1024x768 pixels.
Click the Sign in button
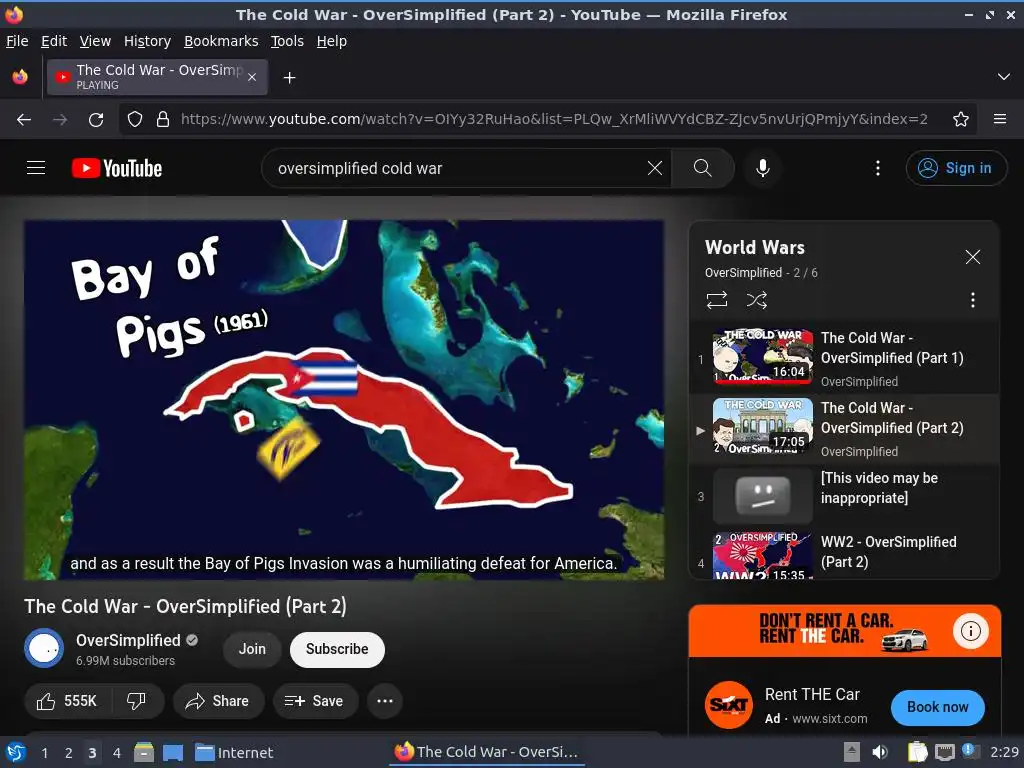tap(956, 168)
